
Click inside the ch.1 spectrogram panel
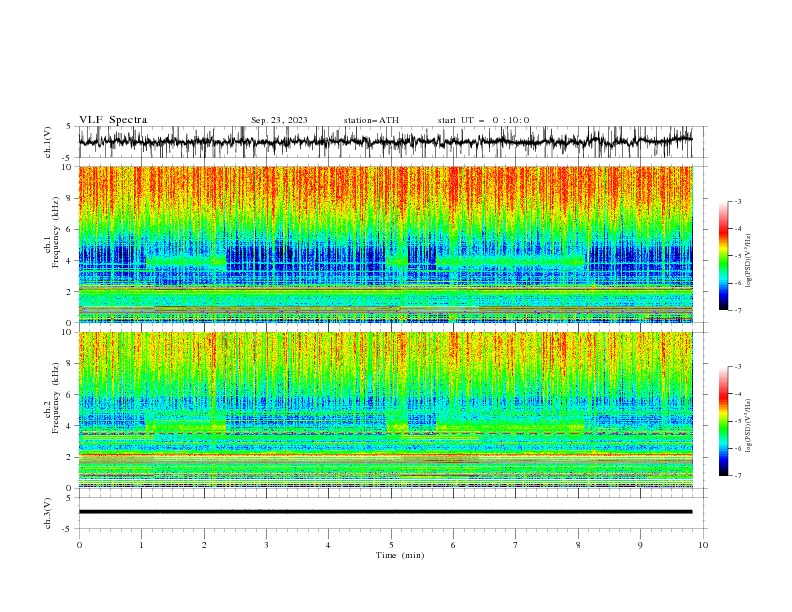(x=386, y=244)
